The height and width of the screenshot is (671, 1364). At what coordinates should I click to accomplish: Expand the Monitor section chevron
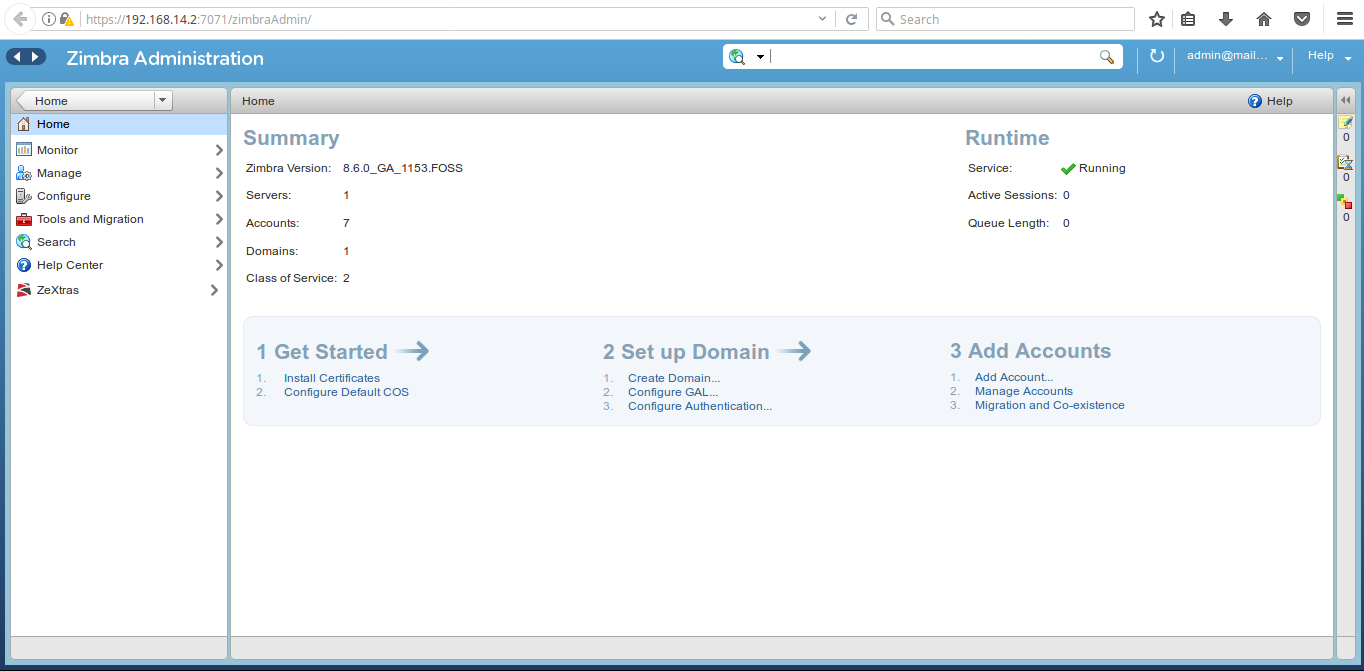pos(219,150)
